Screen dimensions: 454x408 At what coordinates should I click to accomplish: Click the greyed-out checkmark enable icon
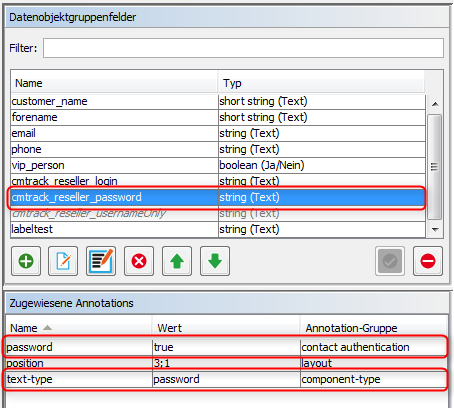tap(390, 261)
